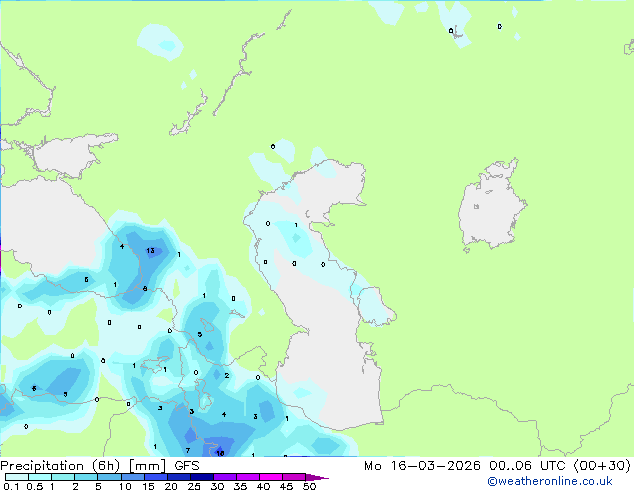Image resolution: width=634 pixels, height=490 pixels.
Task: Click the 'Precipitation (6h)' title text
Action: click(x=60, y=466)
